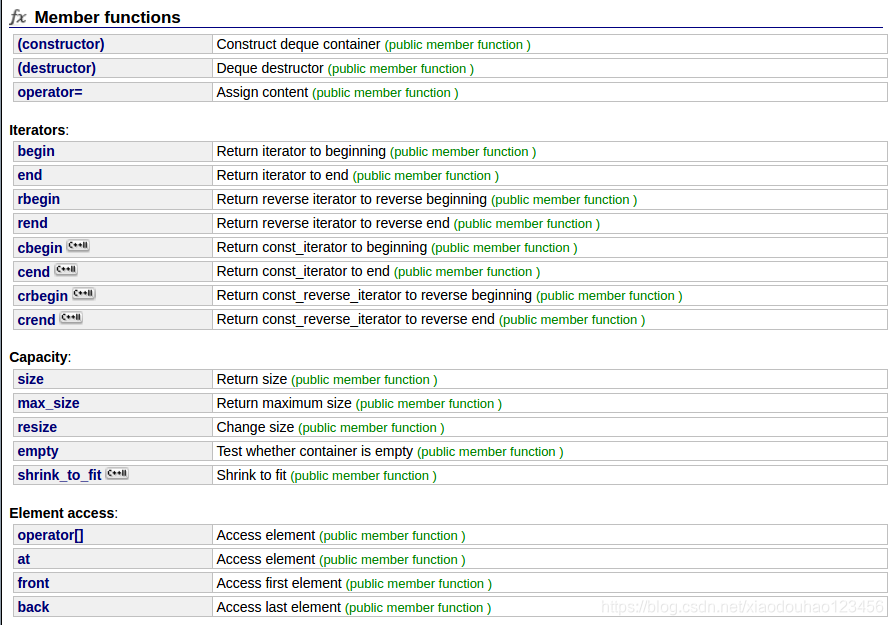Image resolution: width=893 pixels, height=625 pixels.
Task: Open the resize function link
Action: pyautogui.click(x=37, y=427)
